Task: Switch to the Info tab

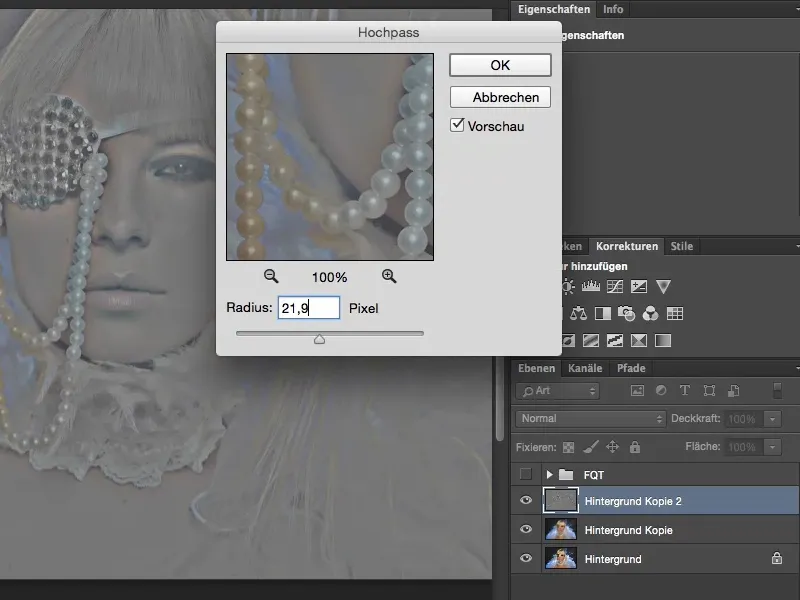Action: coord(613,9)
